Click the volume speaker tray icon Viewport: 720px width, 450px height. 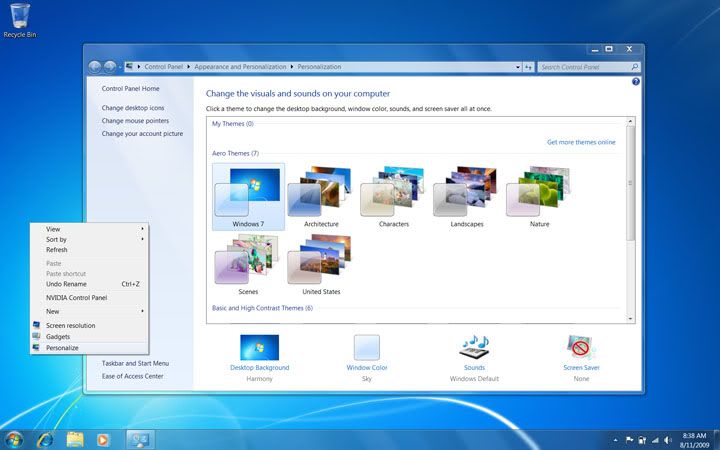668,440
